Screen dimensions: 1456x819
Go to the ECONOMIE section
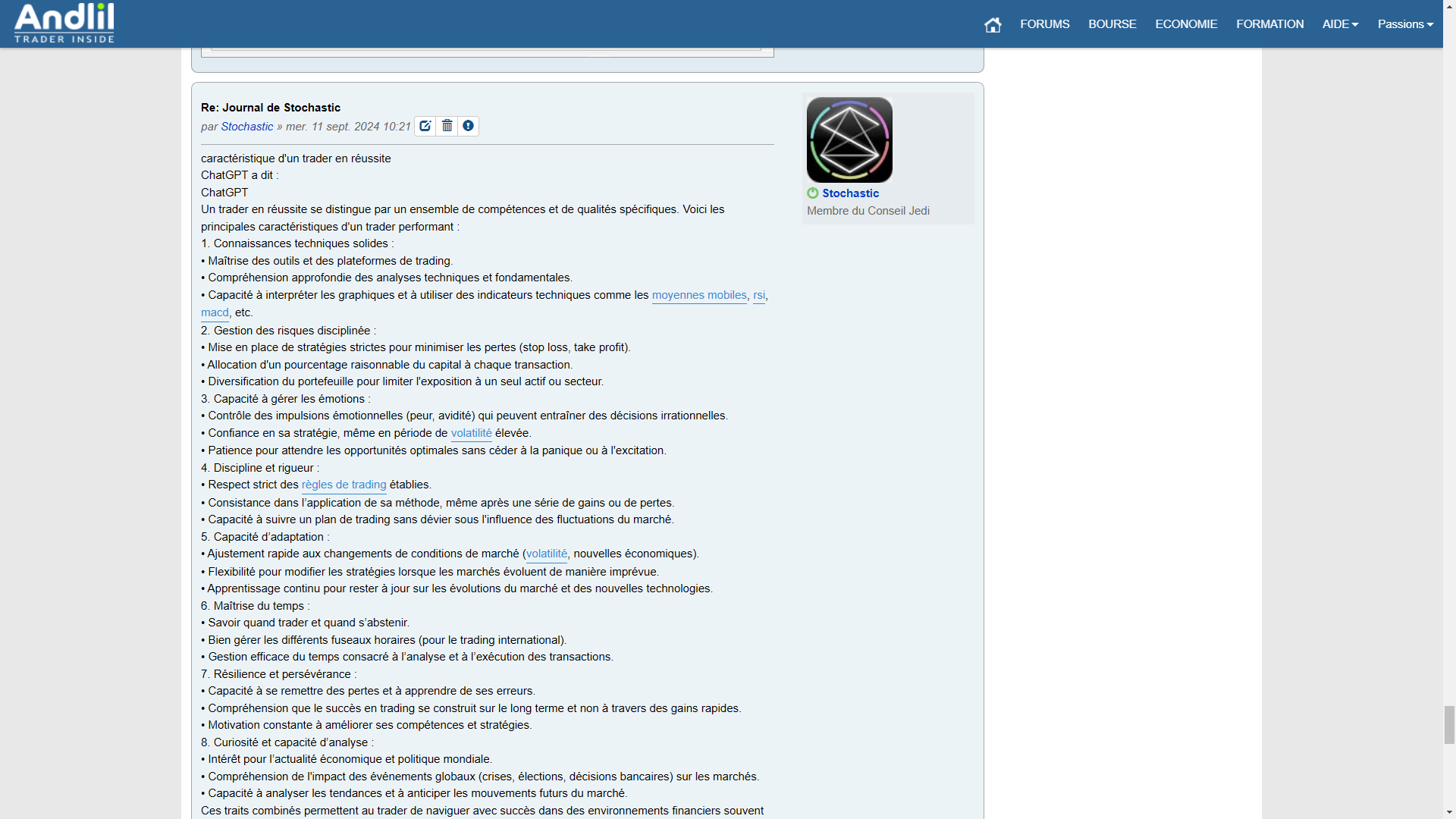click(x=1186, y=24)
